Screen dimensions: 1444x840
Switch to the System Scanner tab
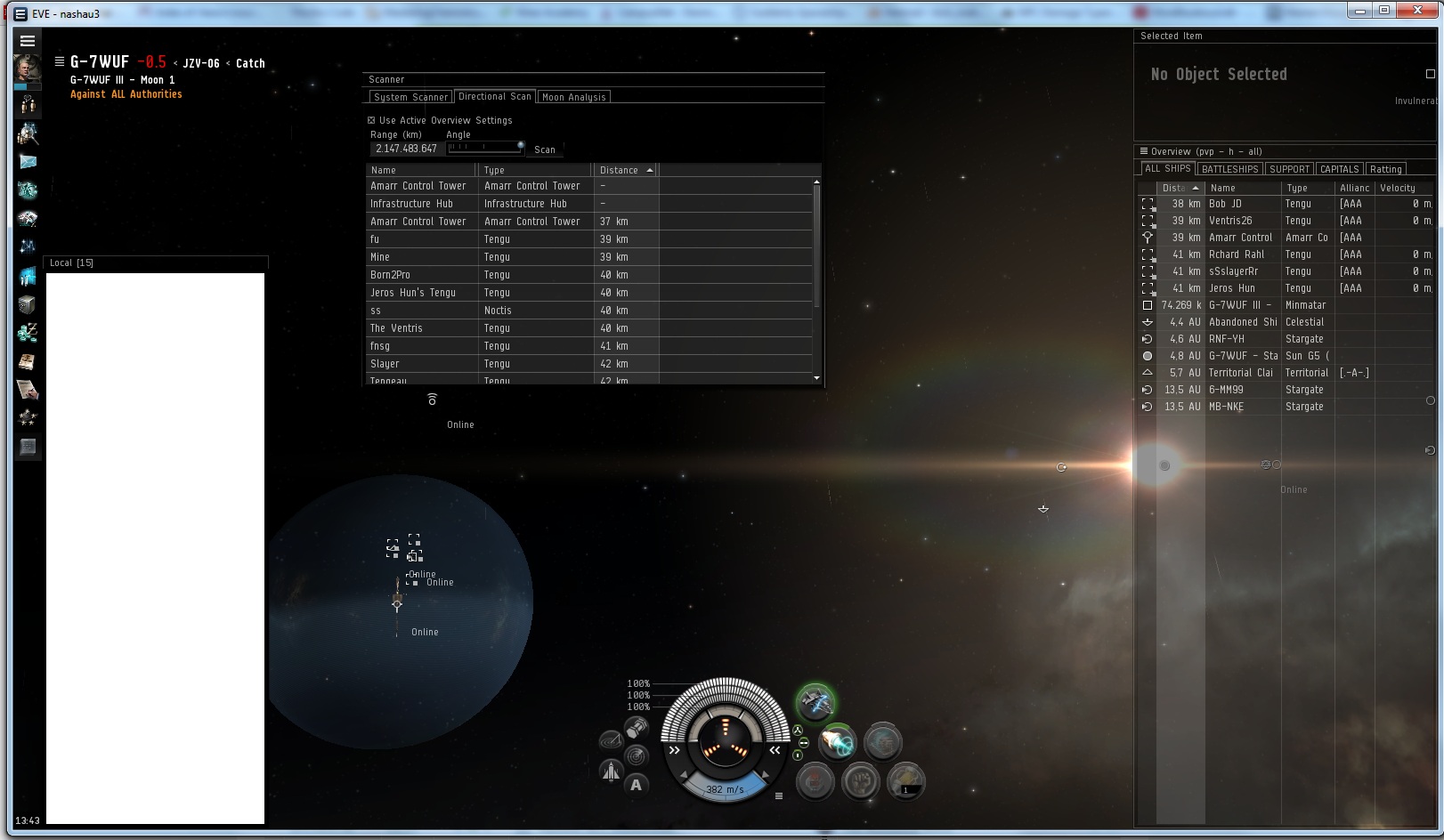click(410, 97)
